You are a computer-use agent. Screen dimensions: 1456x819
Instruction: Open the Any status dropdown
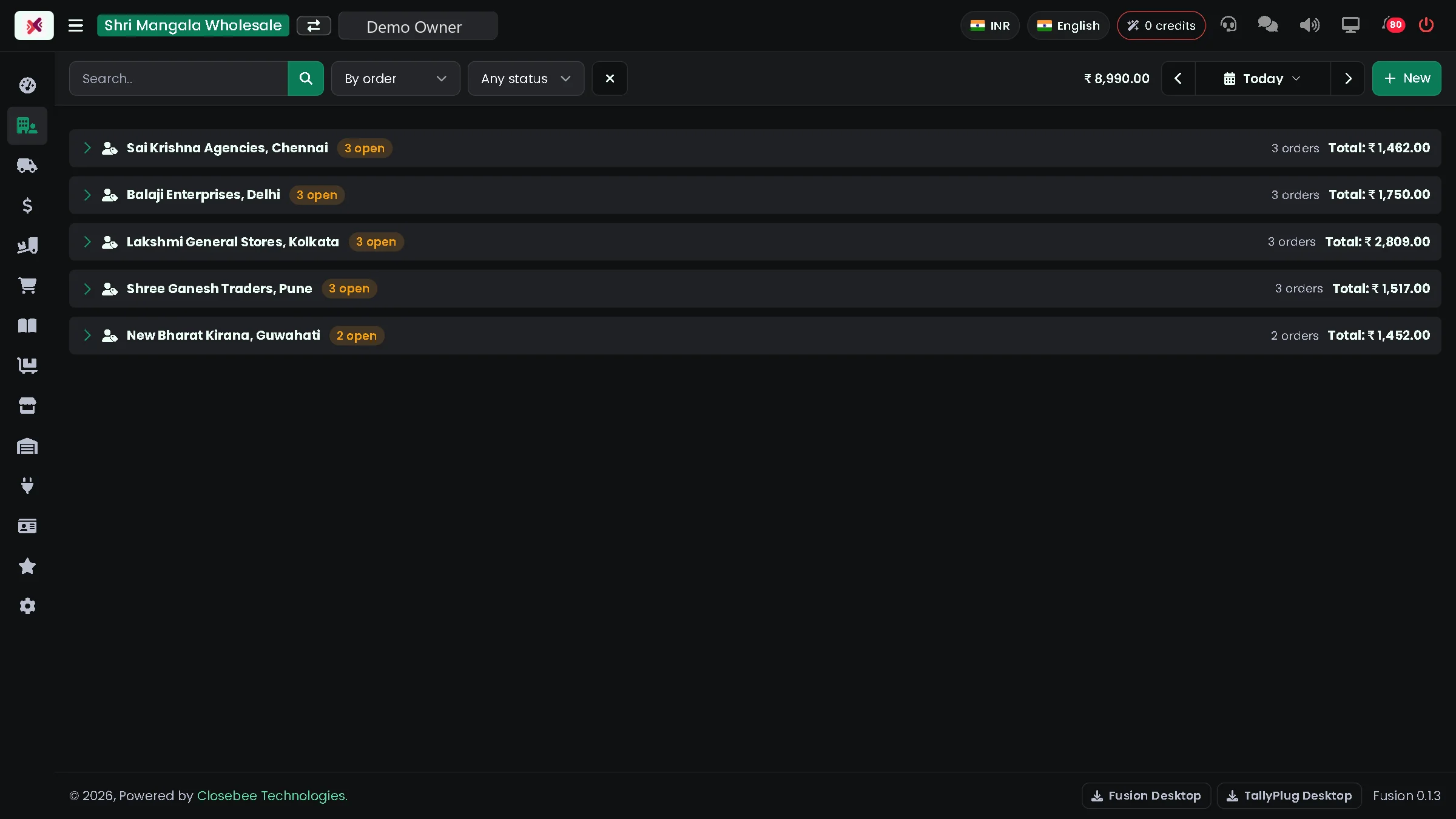526,78
